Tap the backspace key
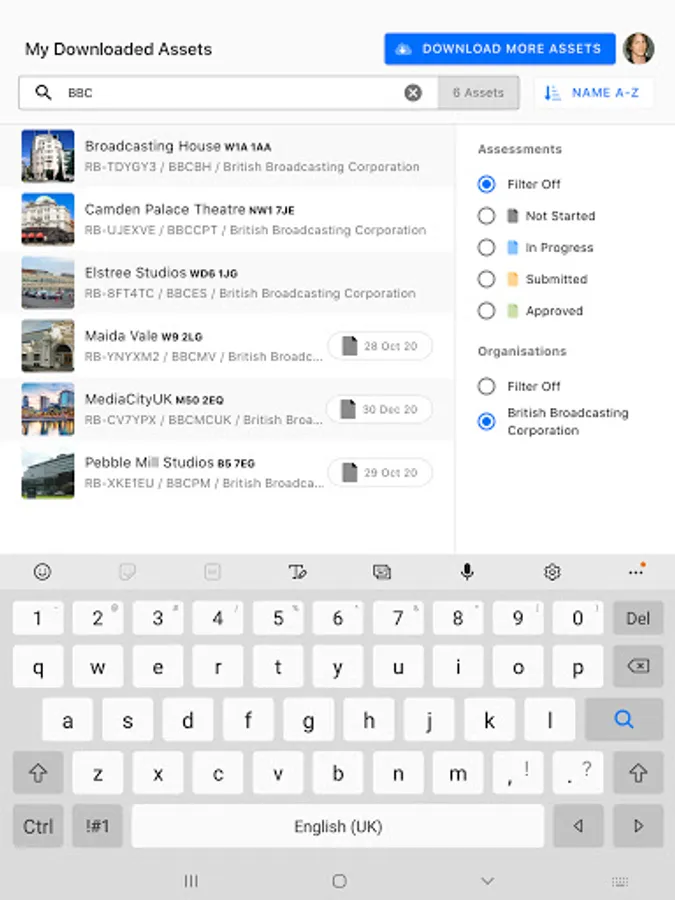675x900 pixels. (638, 666)
